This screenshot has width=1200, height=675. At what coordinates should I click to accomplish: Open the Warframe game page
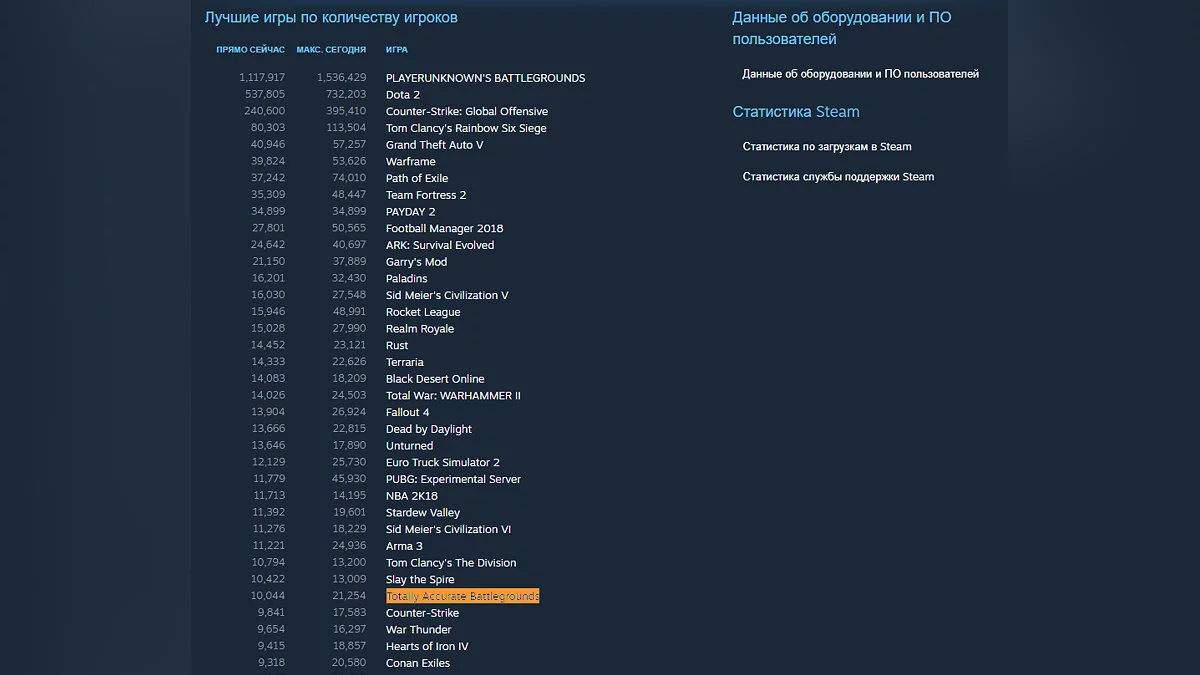[x=410, y=162]
